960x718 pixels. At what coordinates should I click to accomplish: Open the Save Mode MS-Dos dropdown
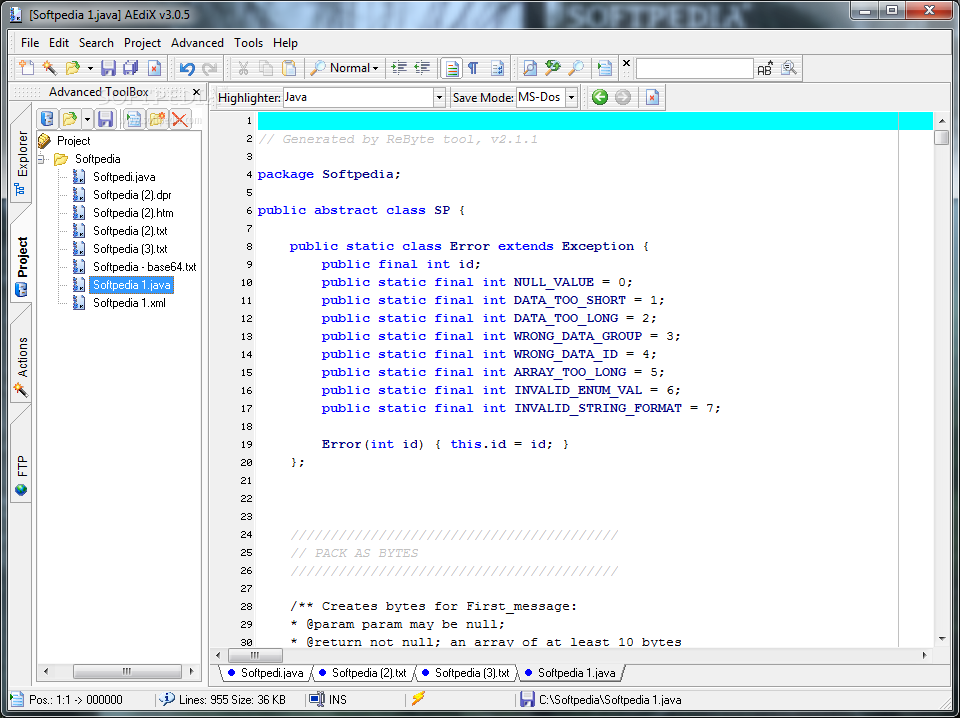click(x=571, y=97)
